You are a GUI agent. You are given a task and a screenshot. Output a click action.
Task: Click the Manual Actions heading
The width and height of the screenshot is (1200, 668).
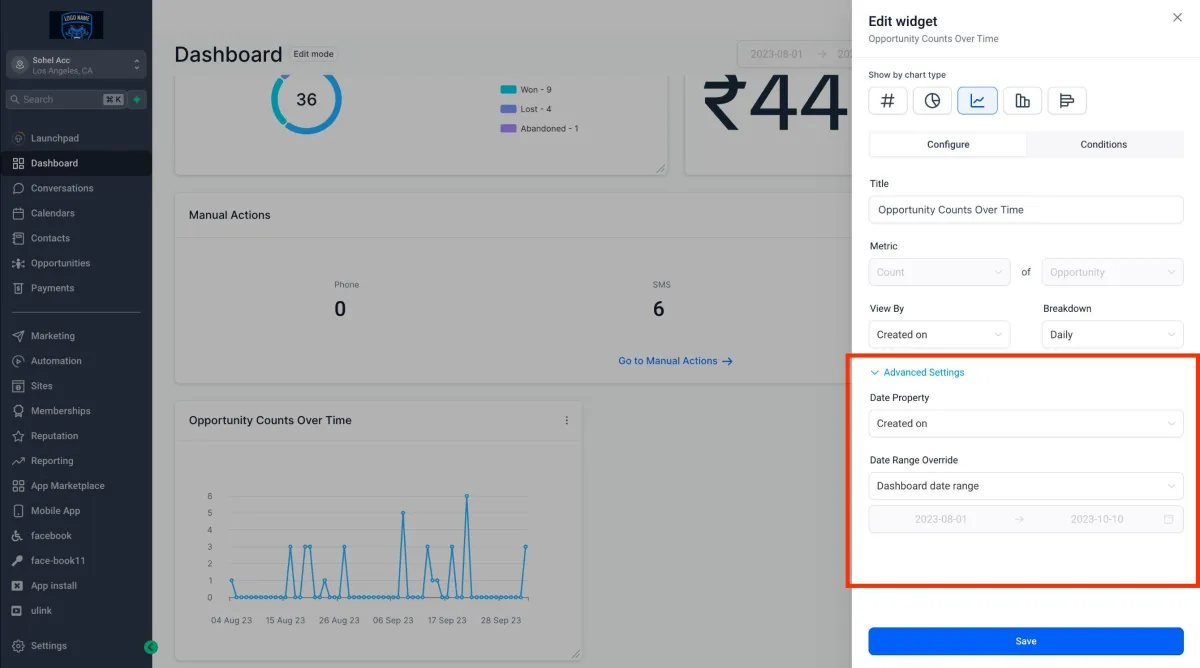(230, 215)
